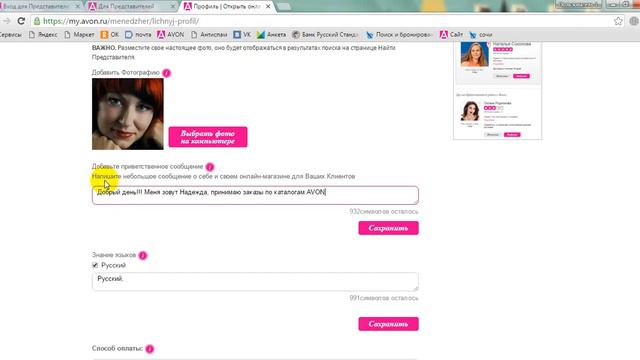Reload the page with the refresh icon

tap(21, 21)
